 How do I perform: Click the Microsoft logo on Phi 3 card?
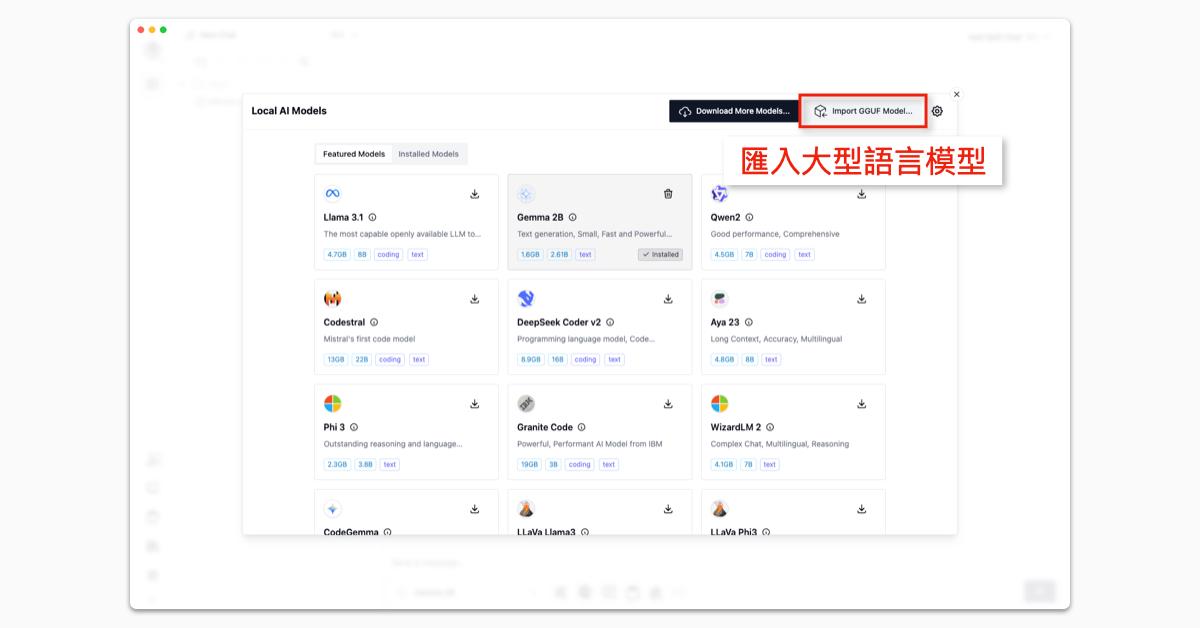pos(333,404)
